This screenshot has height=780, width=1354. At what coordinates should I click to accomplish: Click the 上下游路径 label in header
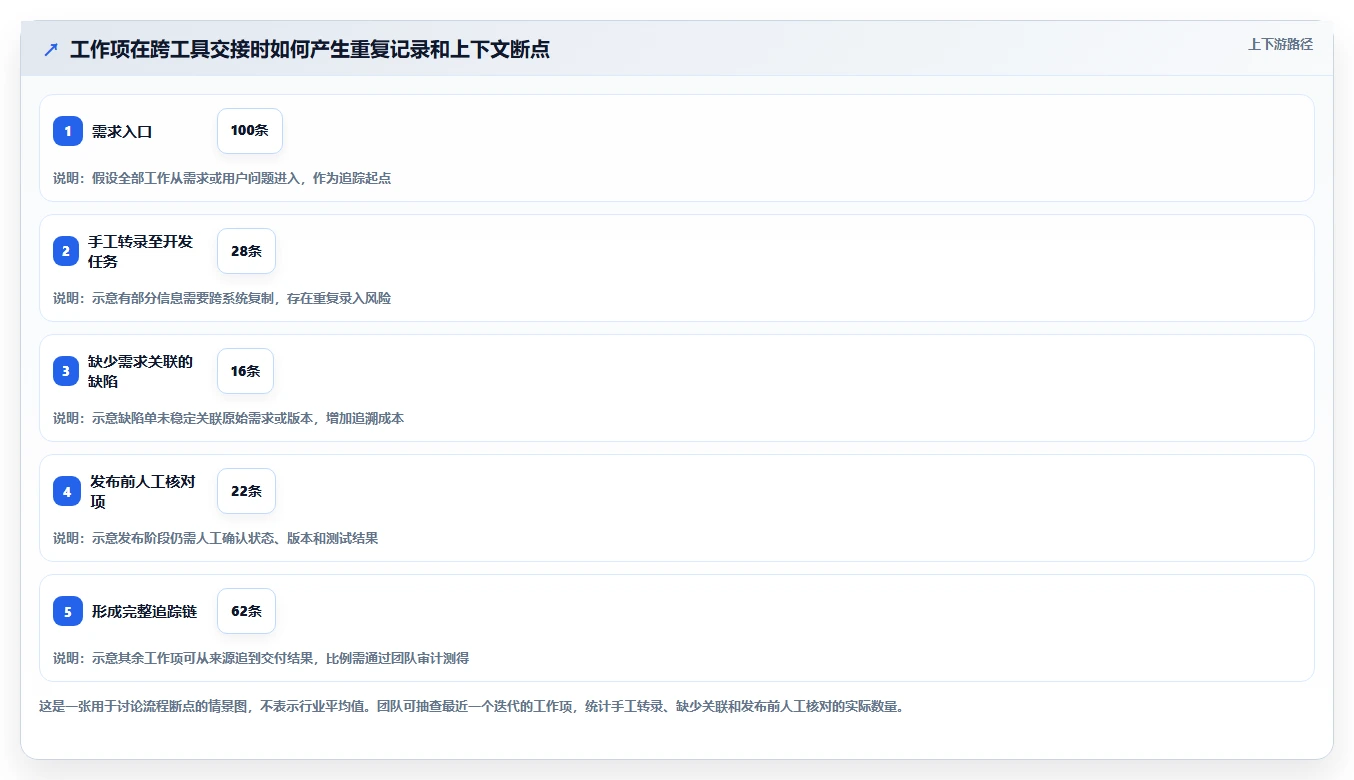point(1280,44)
